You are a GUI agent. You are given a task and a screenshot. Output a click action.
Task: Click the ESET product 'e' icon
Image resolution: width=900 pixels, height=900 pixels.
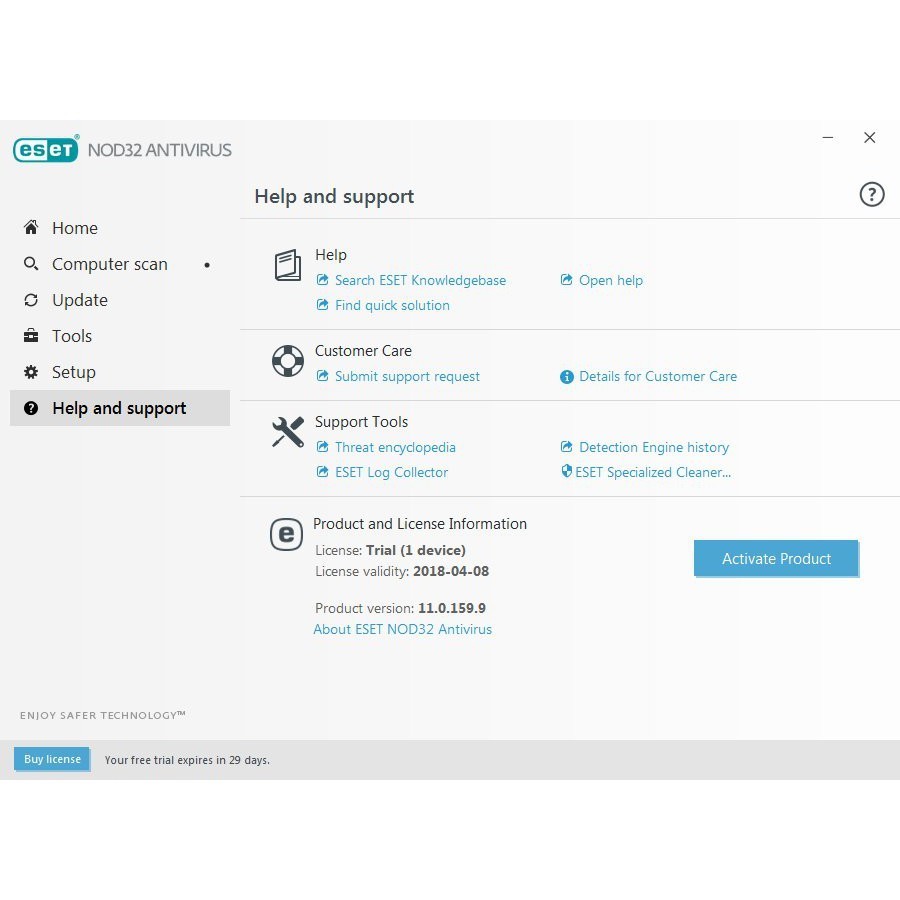[286, 534]
